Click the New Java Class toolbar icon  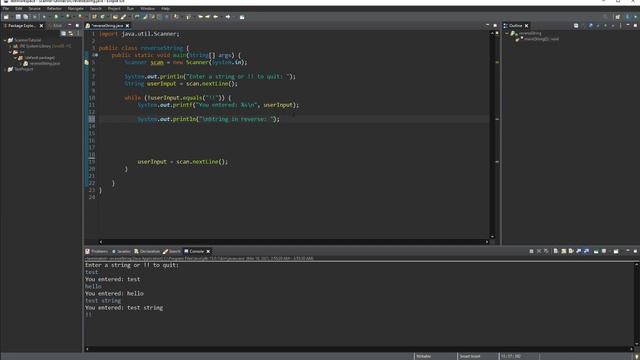(102, 17)
